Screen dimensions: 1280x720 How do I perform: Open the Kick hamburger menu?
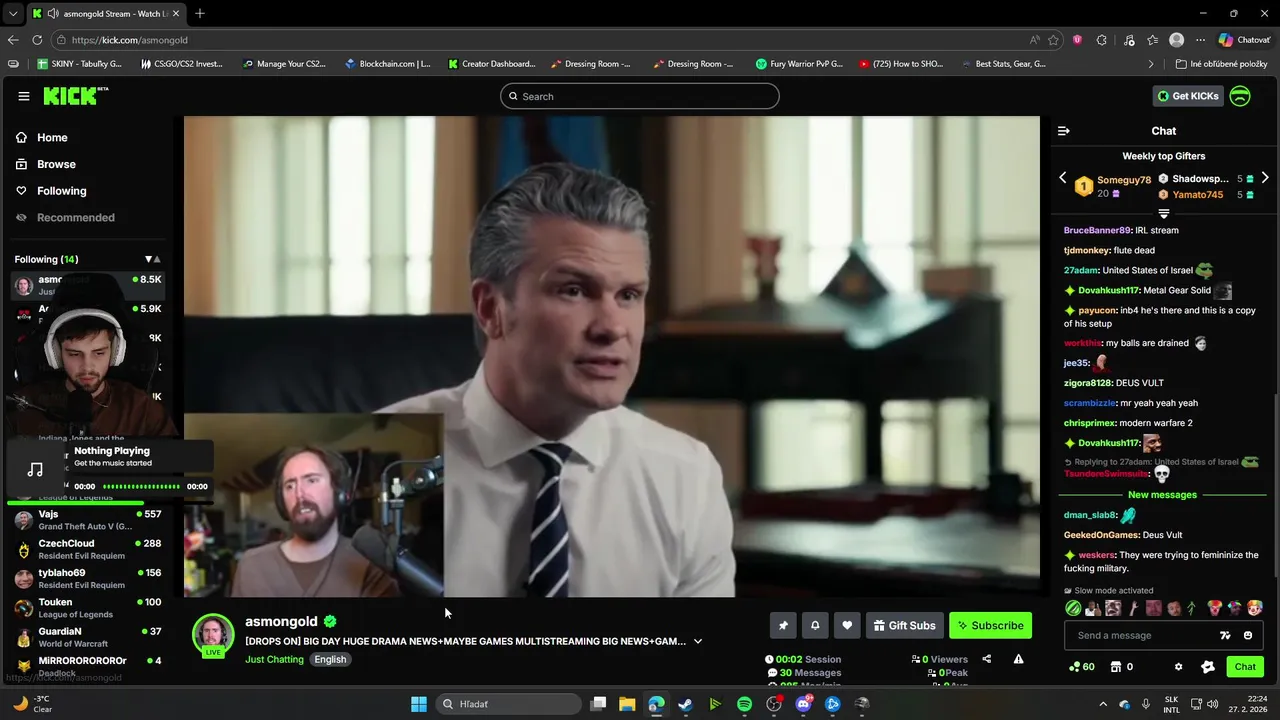(x=23, y=96)
